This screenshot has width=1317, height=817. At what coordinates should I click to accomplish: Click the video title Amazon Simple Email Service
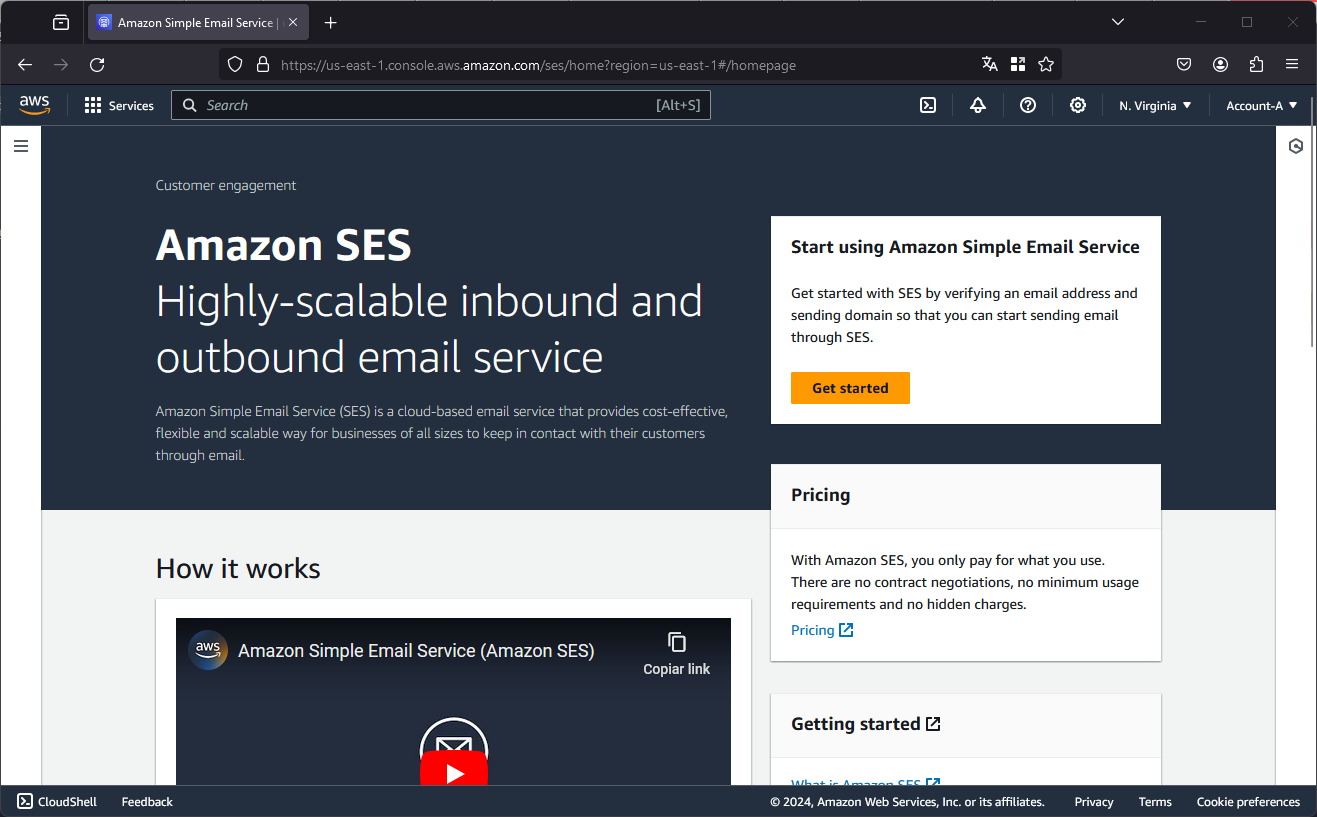pyautogui.click(x=416, y=651)
